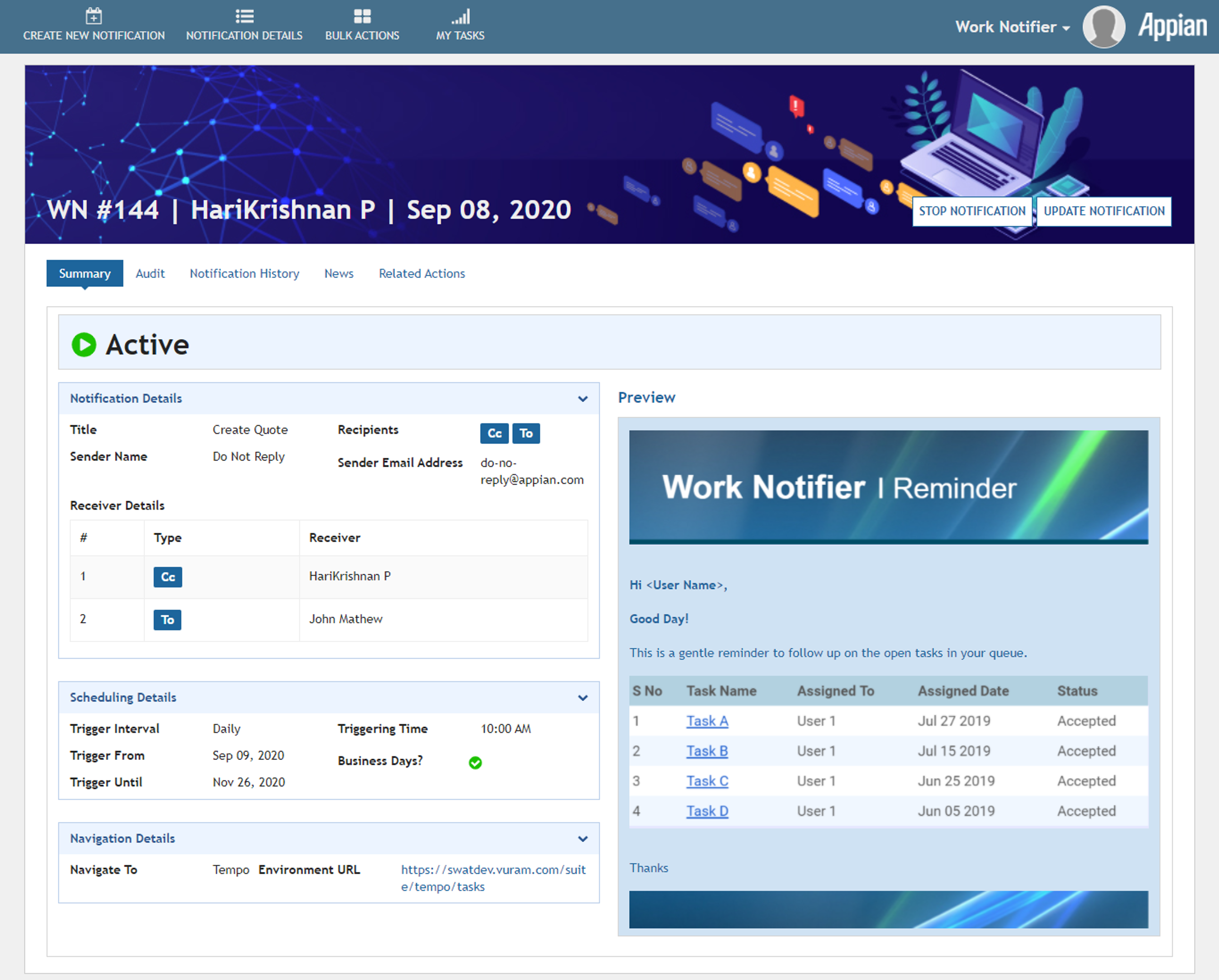1219x980 pixels.
Task: Switch to the Related Actions tab
Action: [422, 274]
